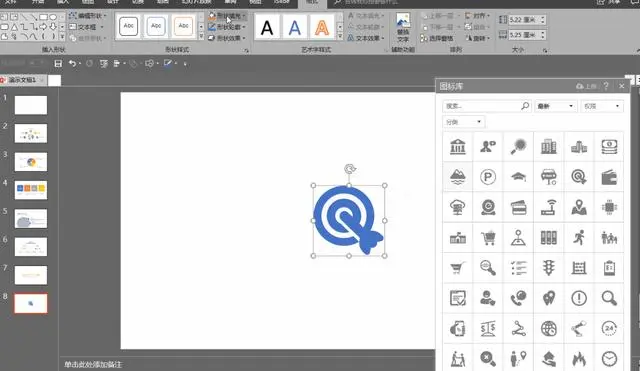Insert the bank building icon from library
Viewport: 640px width, 371px height.
click(x=458, y=147)
